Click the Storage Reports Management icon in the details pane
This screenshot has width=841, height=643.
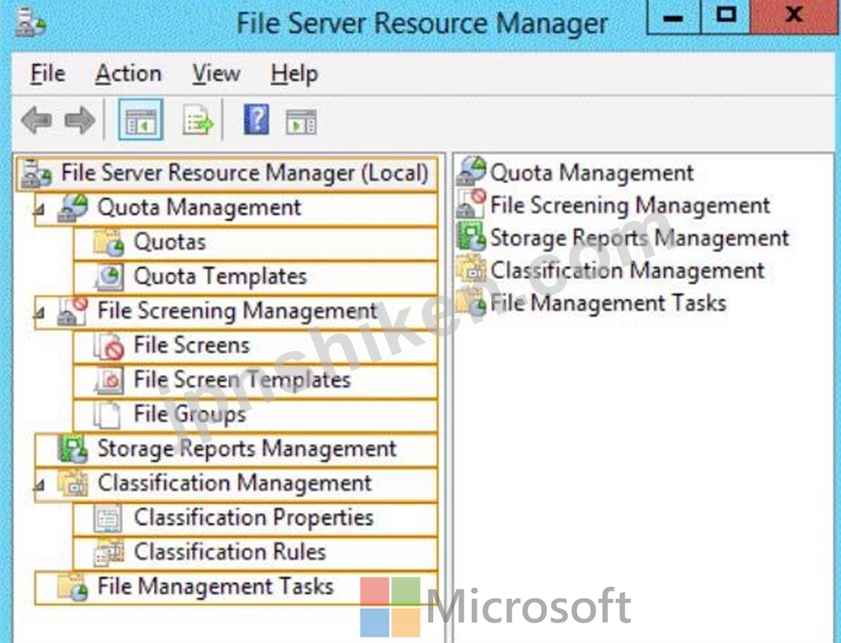pos(471,236)
